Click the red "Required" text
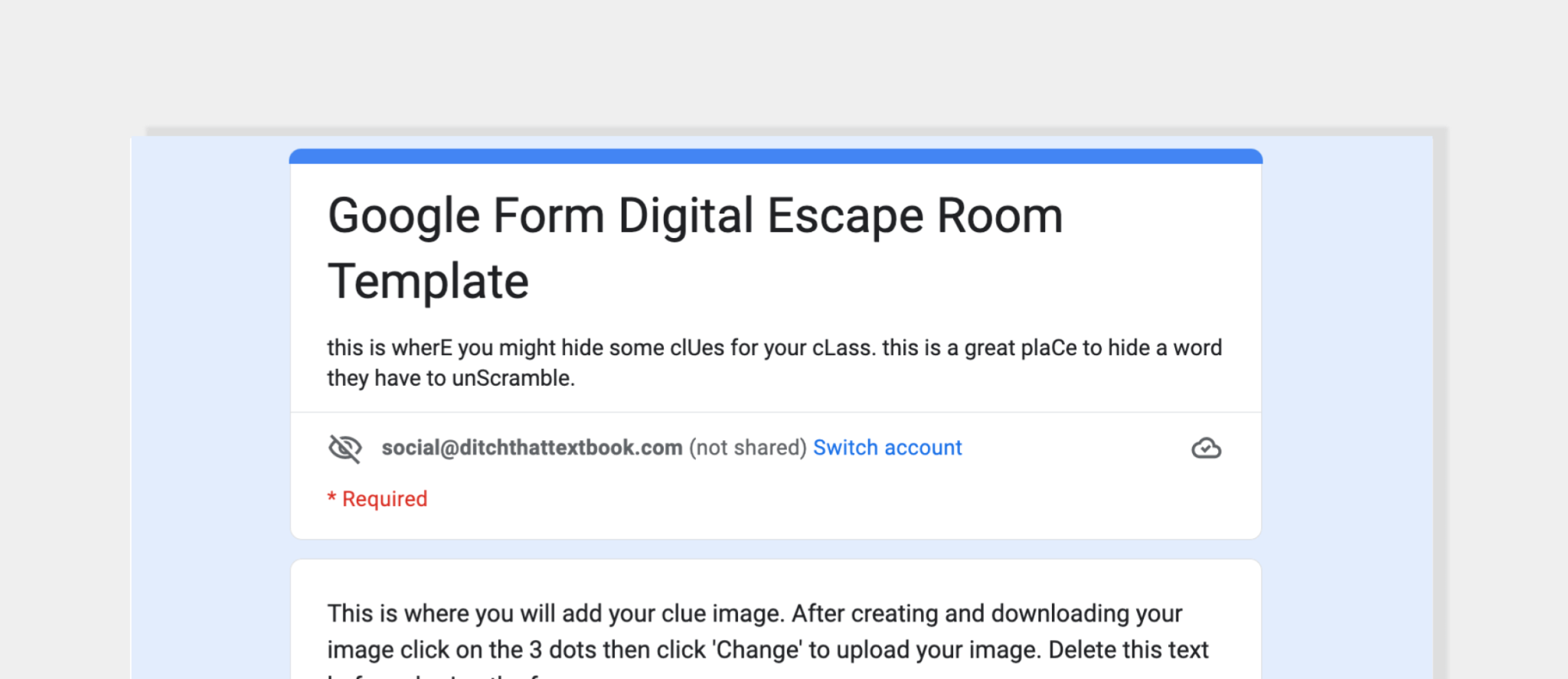The height and width of the screenshot is (679, 1568). pos(384,499)
